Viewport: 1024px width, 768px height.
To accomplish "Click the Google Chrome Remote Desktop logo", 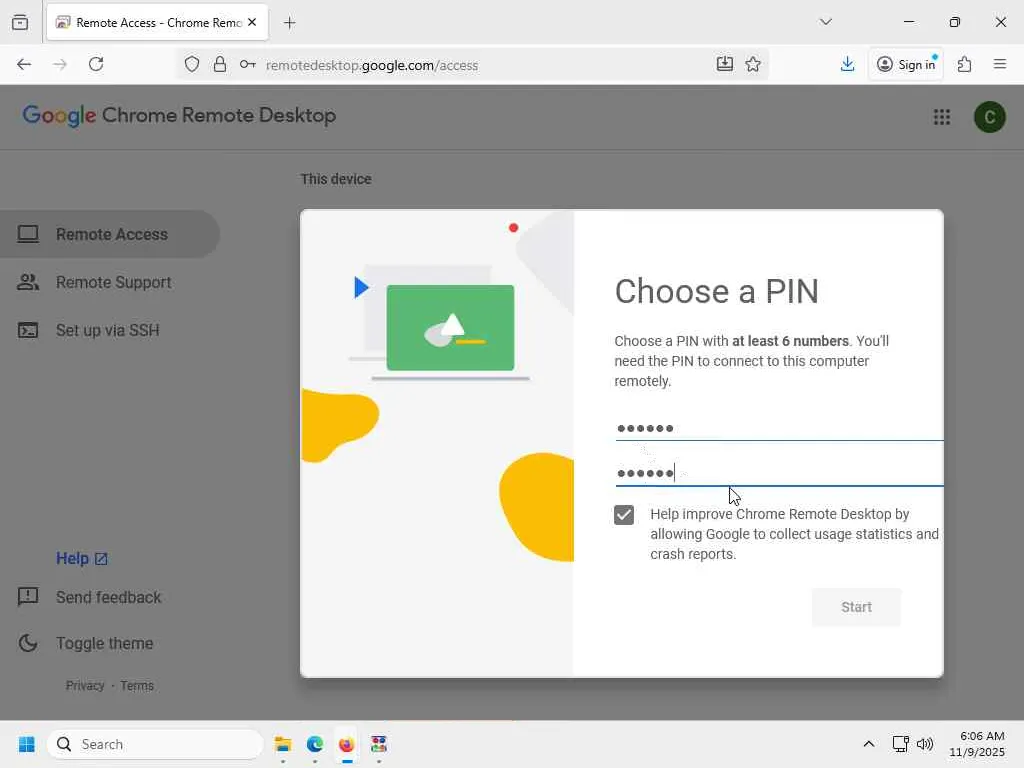I will click(x=179, y=116).
